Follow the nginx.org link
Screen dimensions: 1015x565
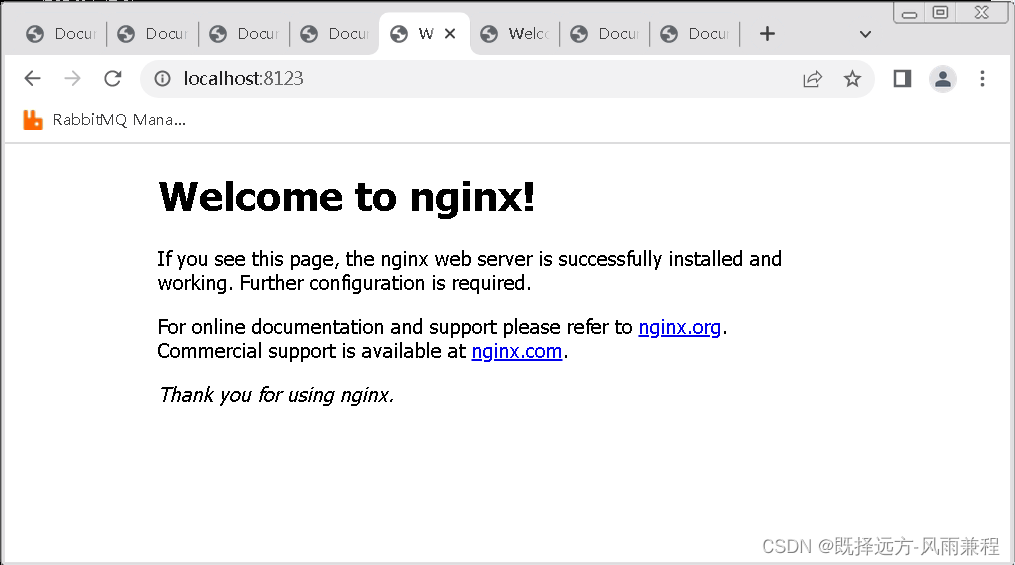(679, 327)
